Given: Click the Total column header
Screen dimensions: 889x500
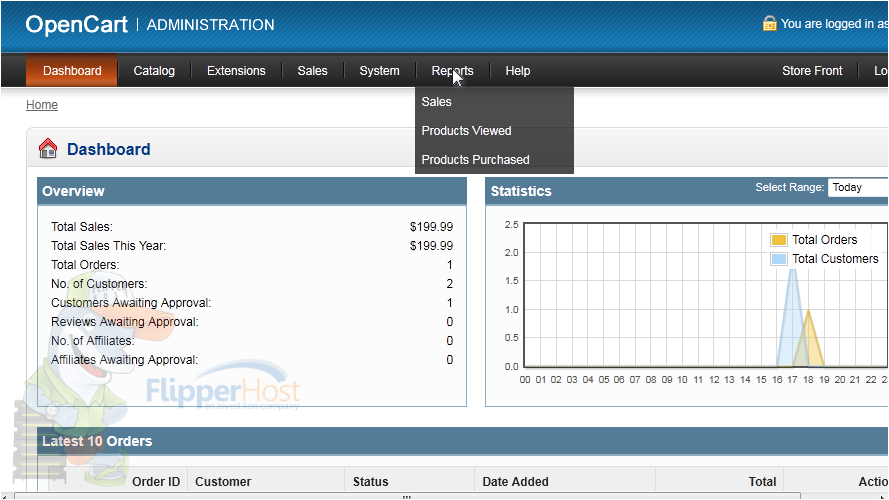Looking at the screenshot, I should coord(762,482).
